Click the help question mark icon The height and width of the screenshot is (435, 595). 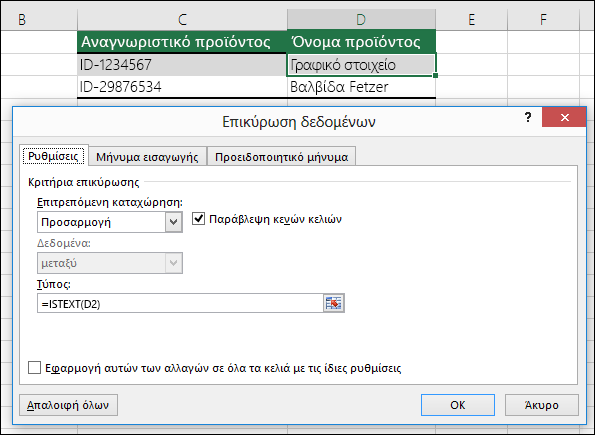pyautogui.click(x=528, y=117)
